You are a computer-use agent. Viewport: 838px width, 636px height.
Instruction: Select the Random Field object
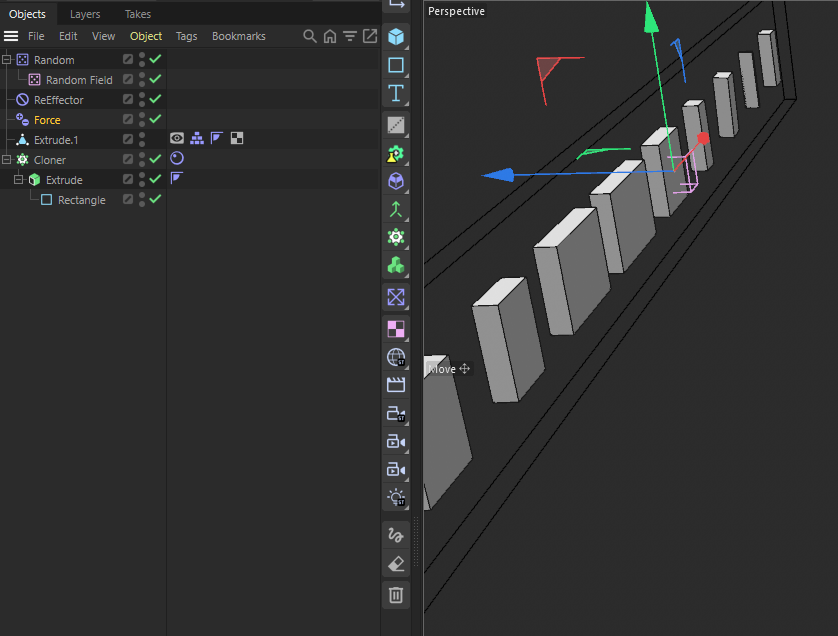click(x=79, y=80)
